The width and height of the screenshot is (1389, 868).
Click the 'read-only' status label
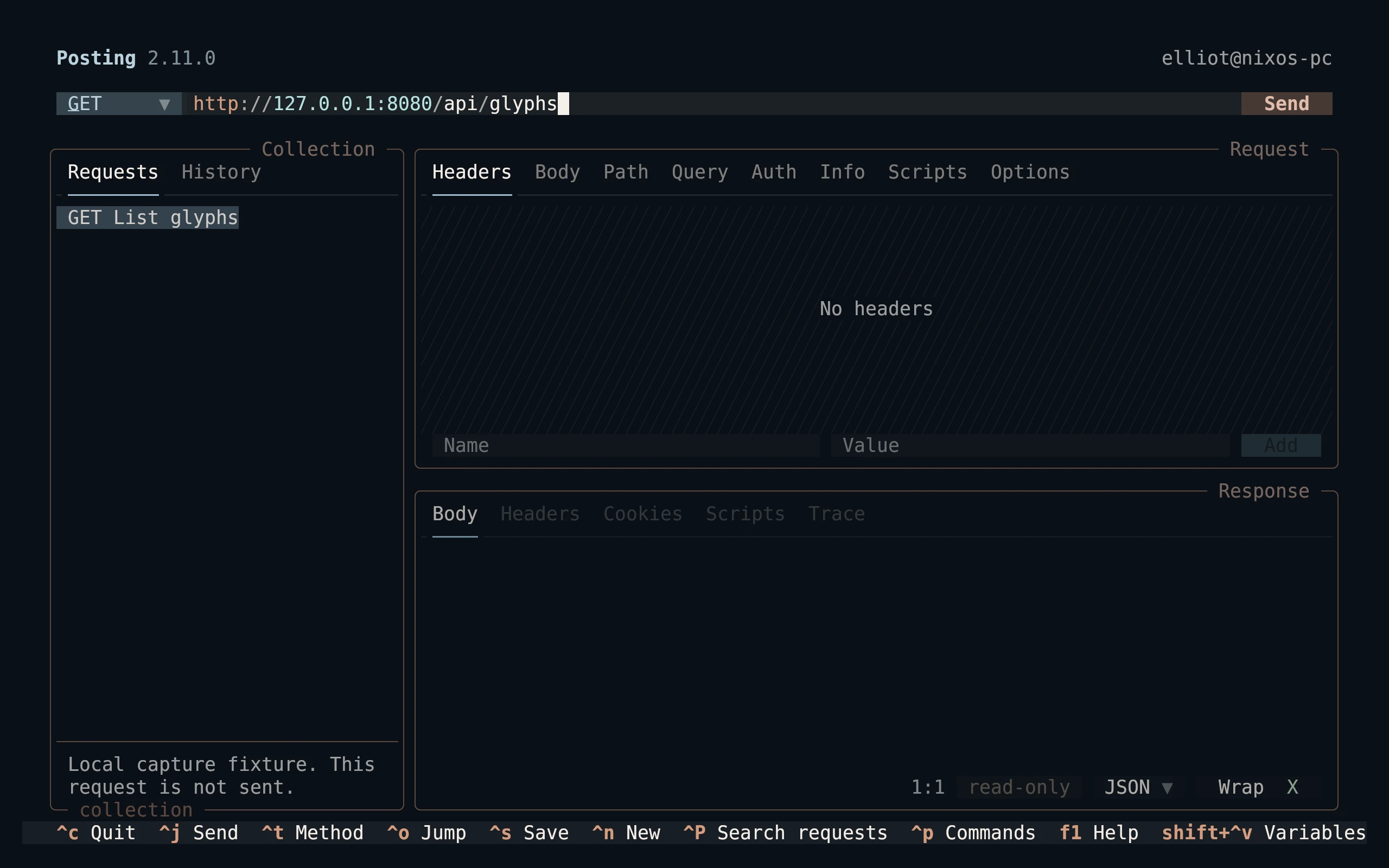[x=1020, y=787]
